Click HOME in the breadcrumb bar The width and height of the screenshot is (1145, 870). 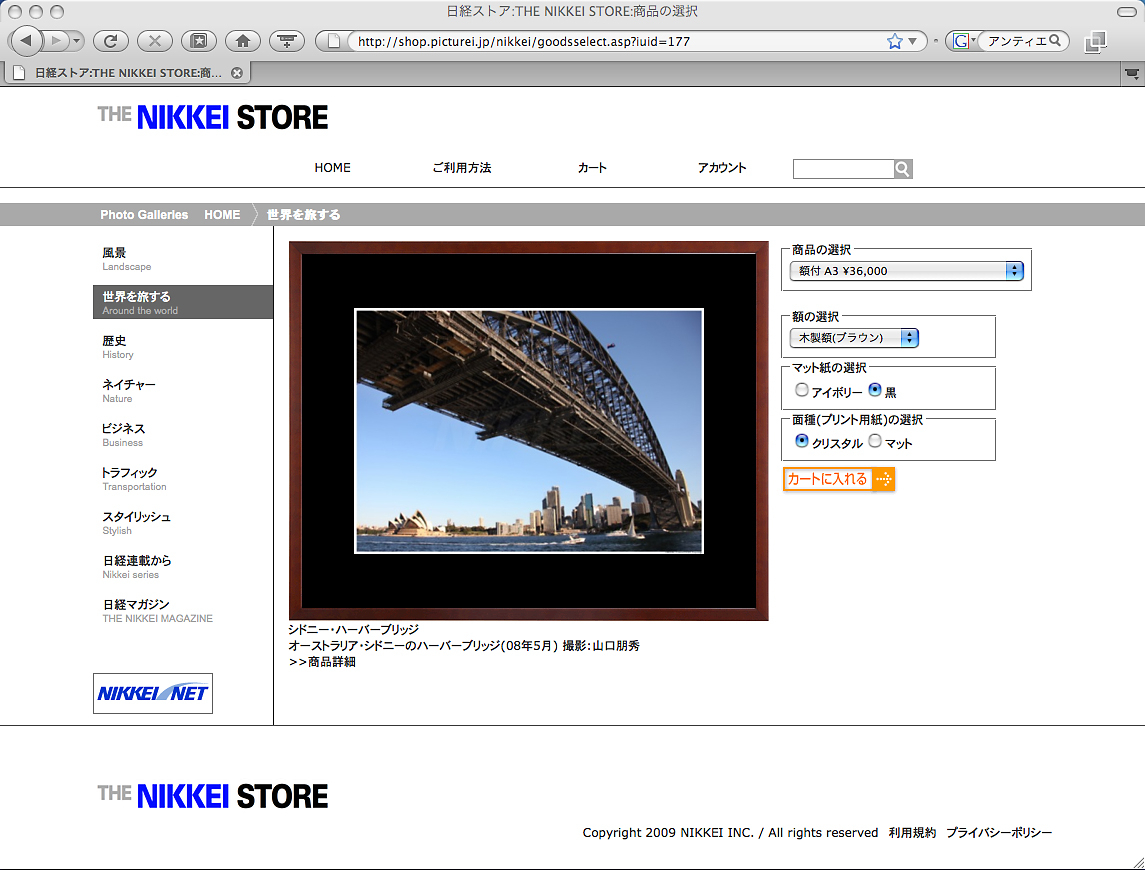[x=222, y=215]
